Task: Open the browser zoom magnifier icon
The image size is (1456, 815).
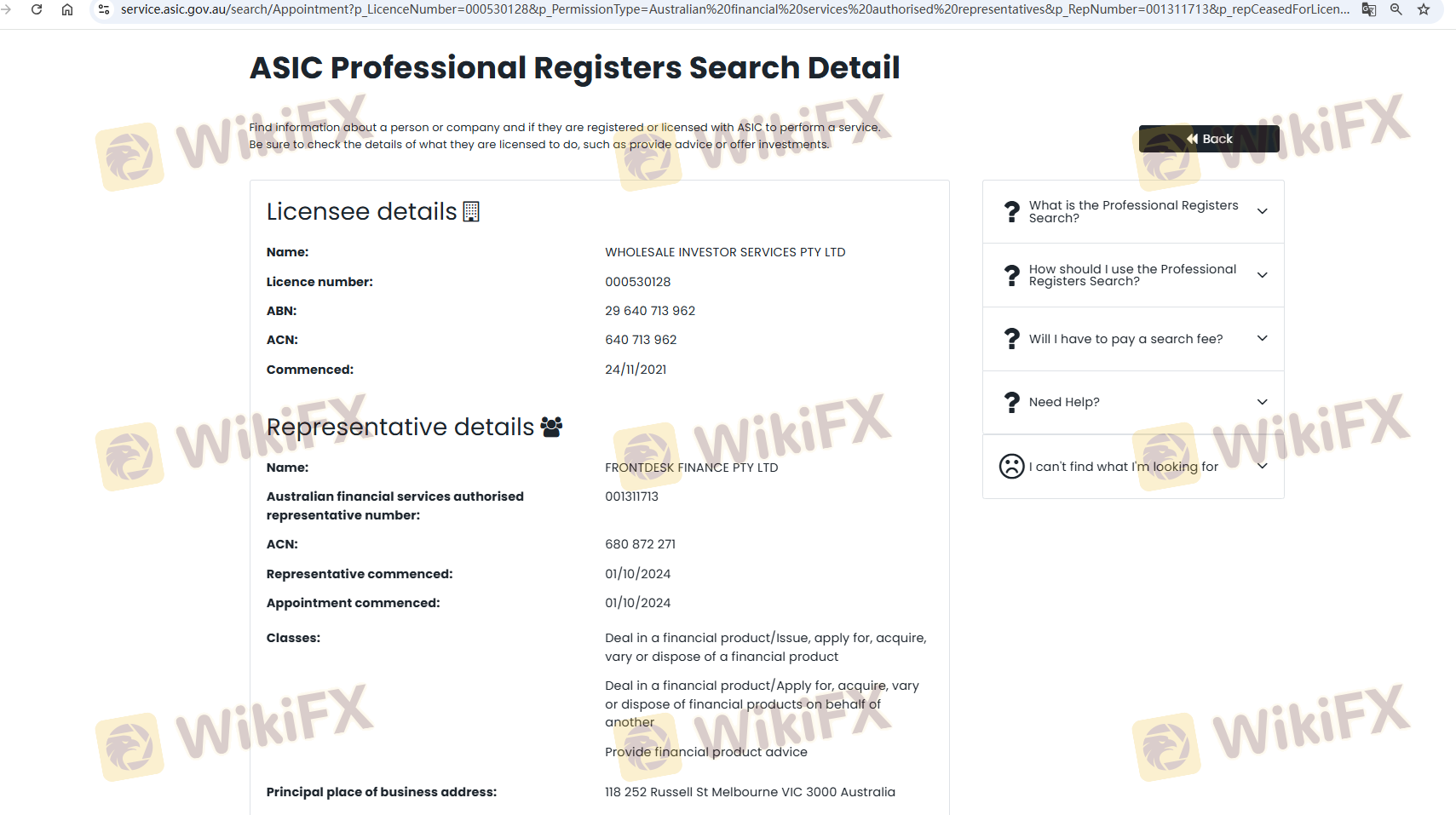Action: pos(1396,9)
